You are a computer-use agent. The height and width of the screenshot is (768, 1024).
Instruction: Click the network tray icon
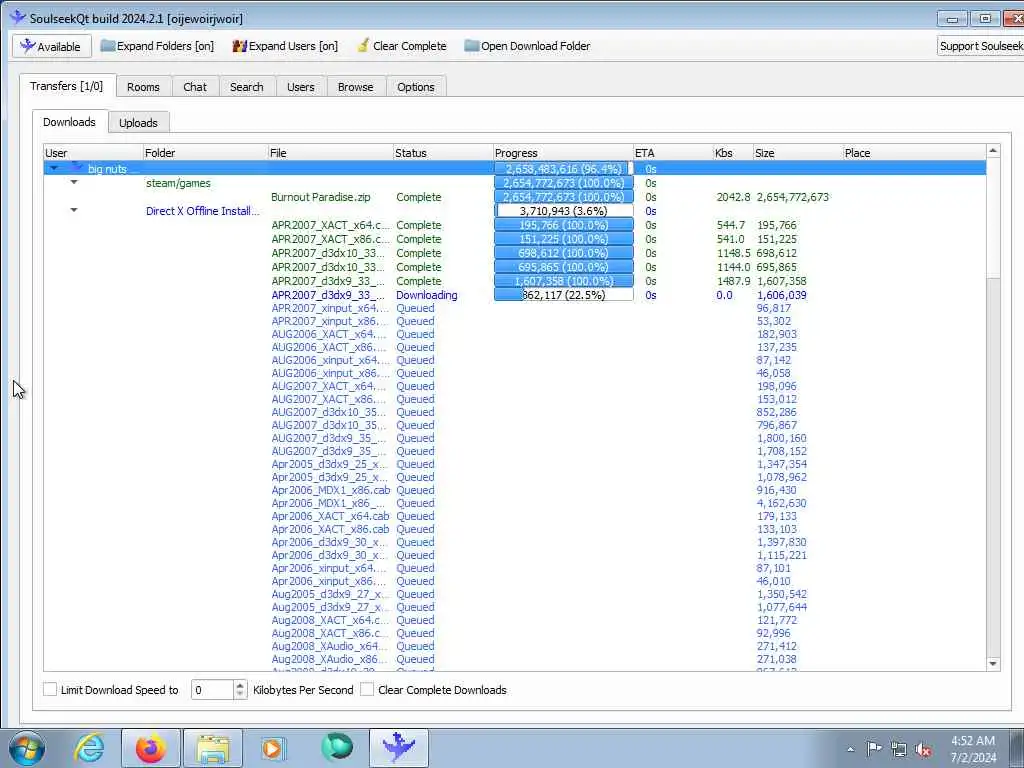pyautogui.click(x=899, y=749)
